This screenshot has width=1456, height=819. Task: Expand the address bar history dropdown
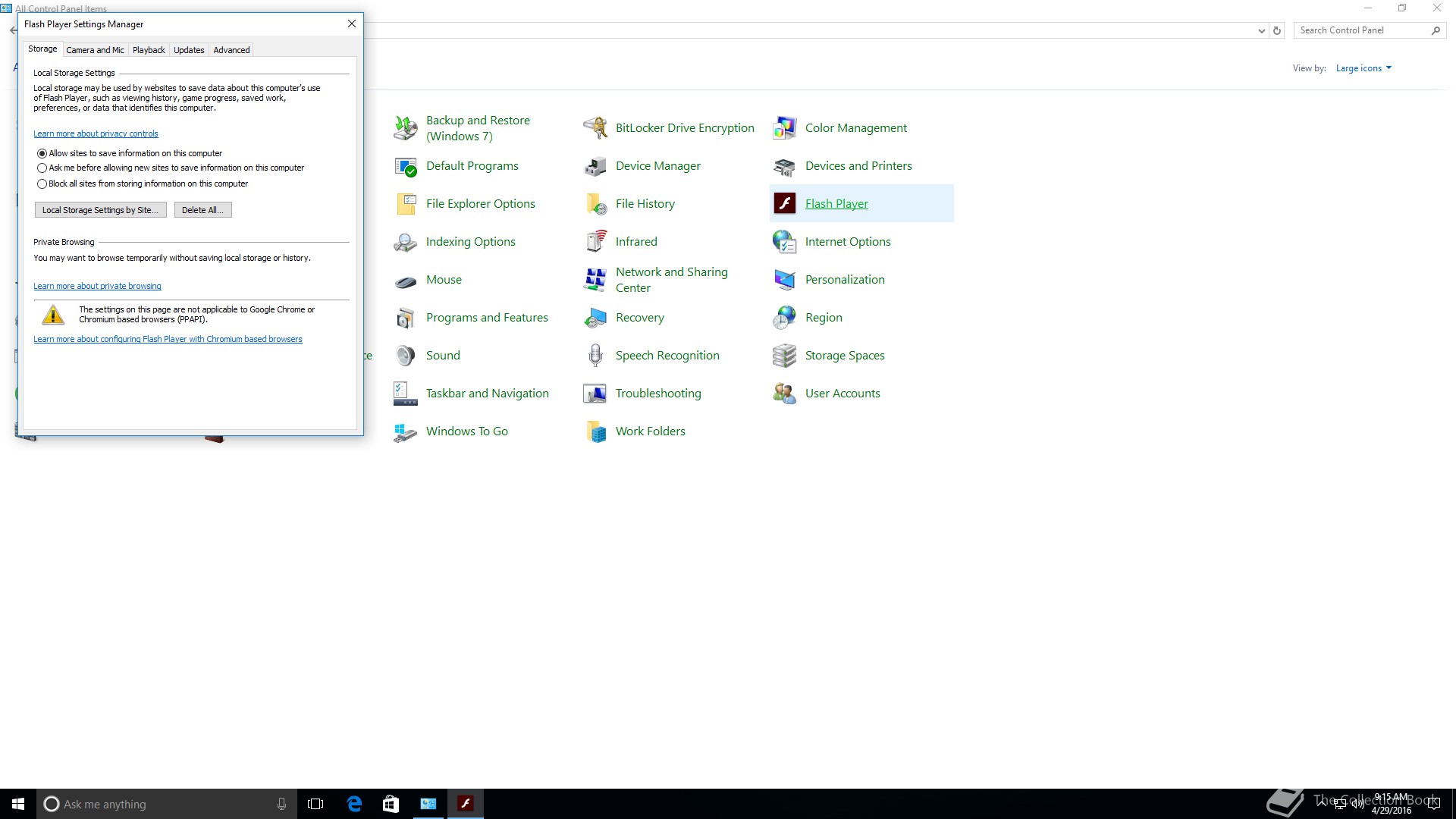click(1261, 31)
